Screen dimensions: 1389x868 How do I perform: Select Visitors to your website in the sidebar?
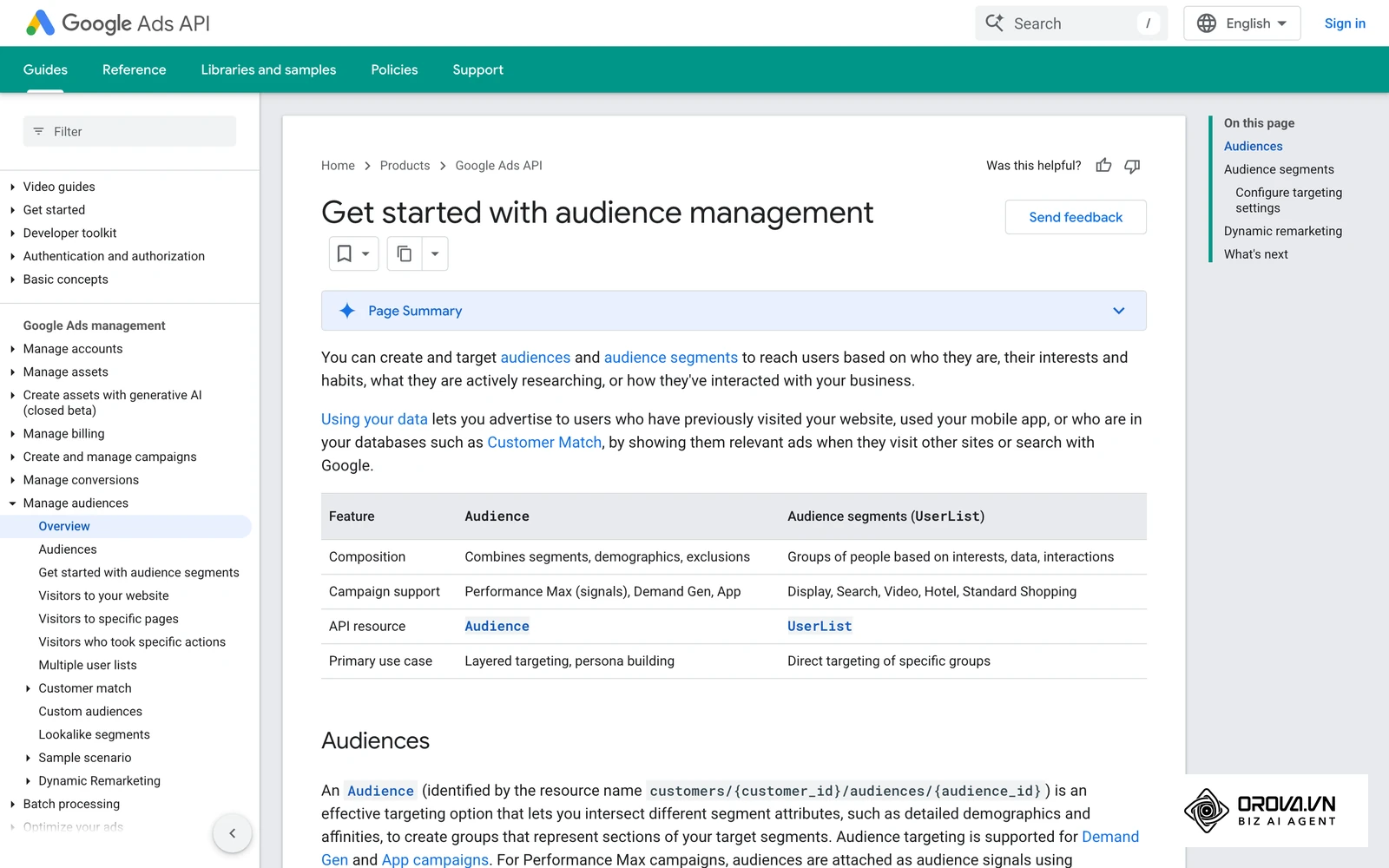[x=103, y=595]
